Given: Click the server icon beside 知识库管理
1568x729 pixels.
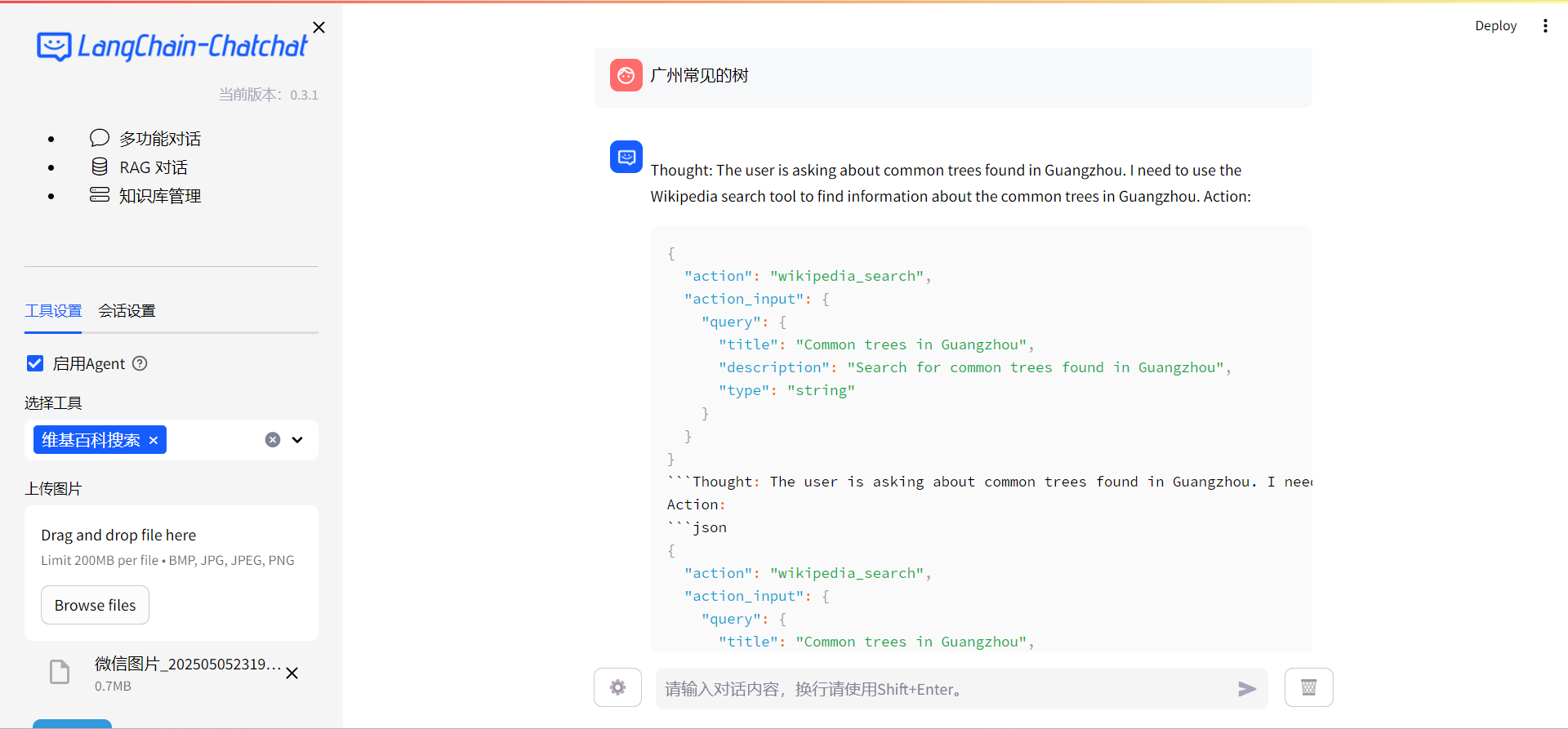Looking at the screenshot, I should pos(100,195).
